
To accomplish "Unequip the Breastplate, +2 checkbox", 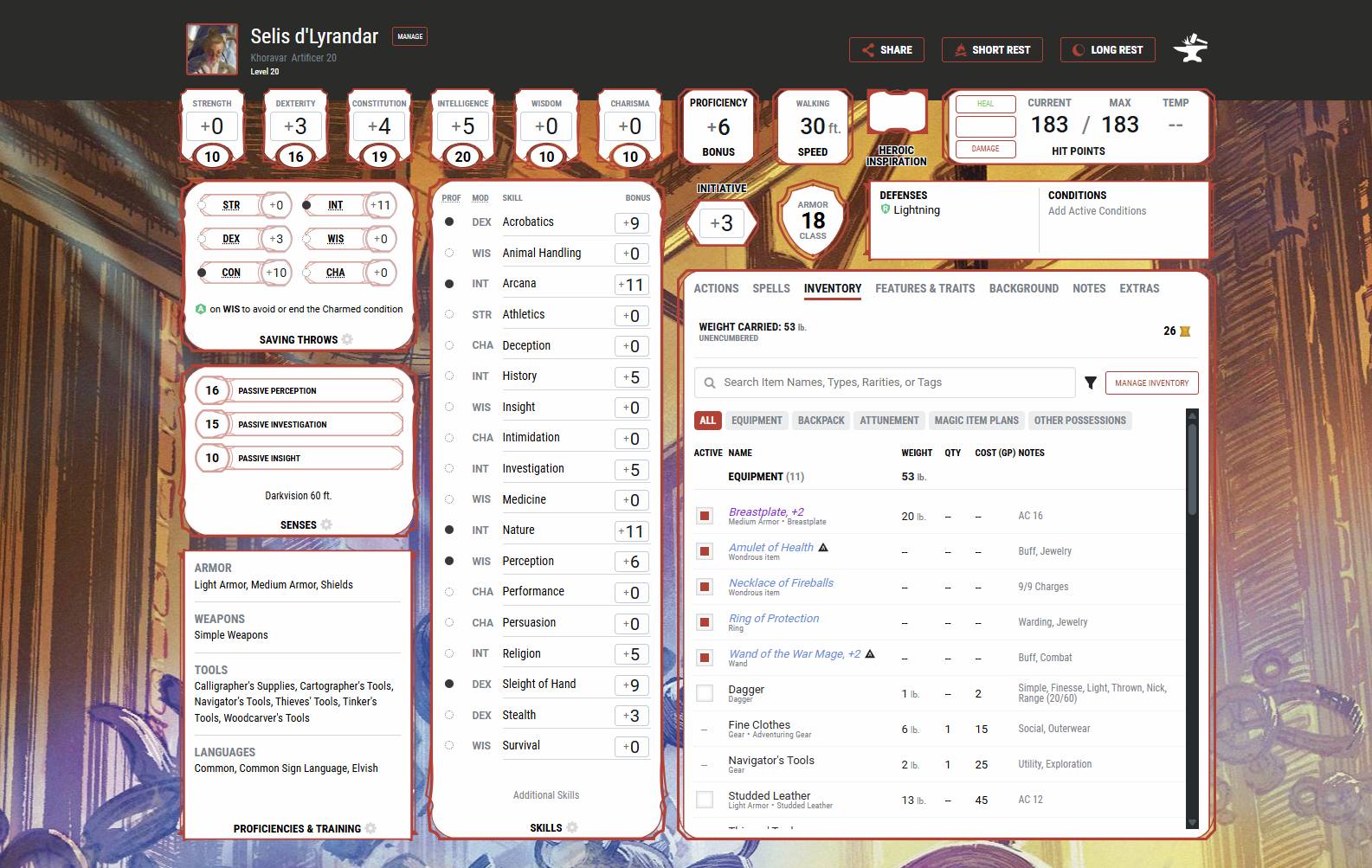I will (705, 516).
